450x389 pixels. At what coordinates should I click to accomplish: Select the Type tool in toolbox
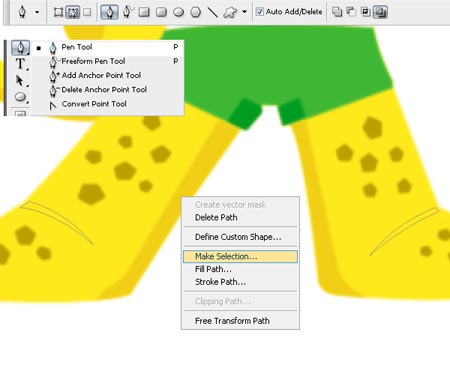pyautogui.click(x=20, y=64)
